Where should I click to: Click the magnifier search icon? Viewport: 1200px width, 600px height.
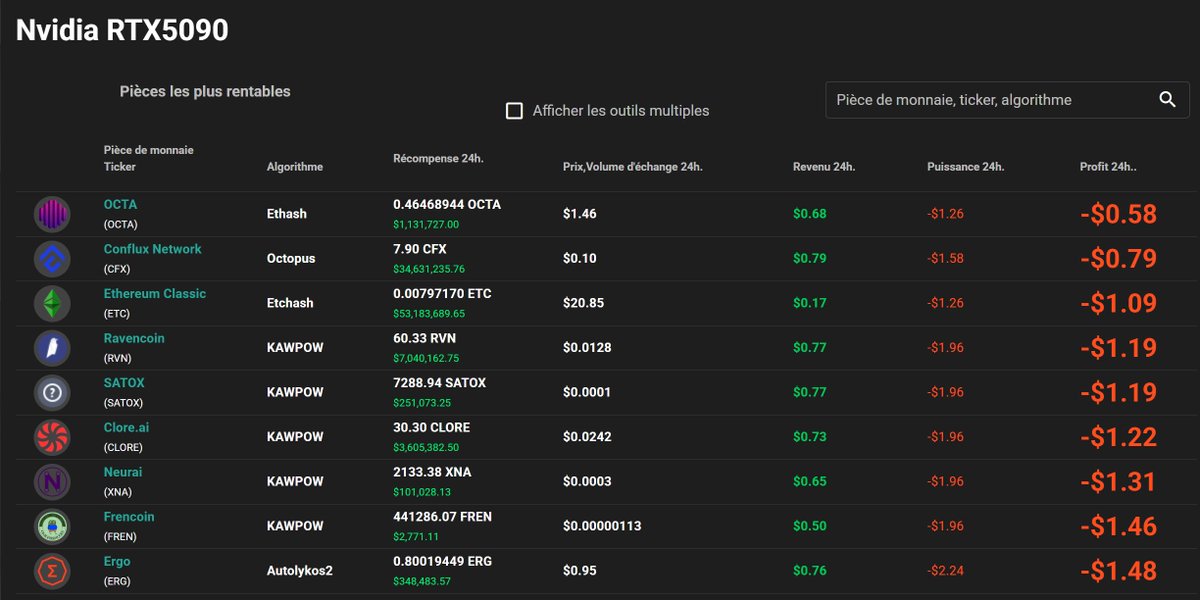point(1167,99)
